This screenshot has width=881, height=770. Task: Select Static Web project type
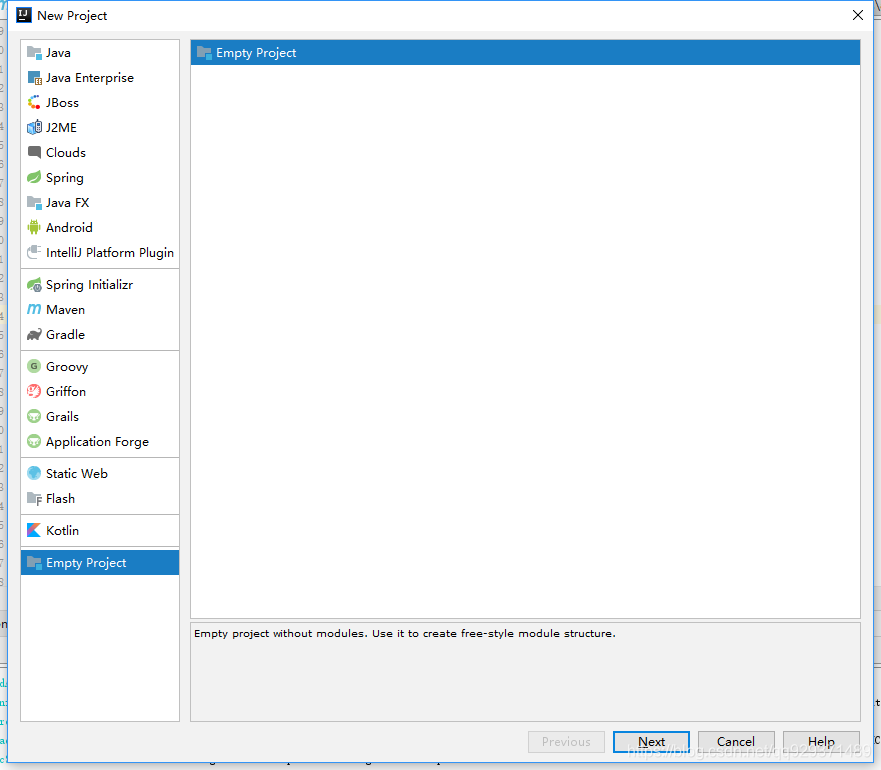[100, 473]
